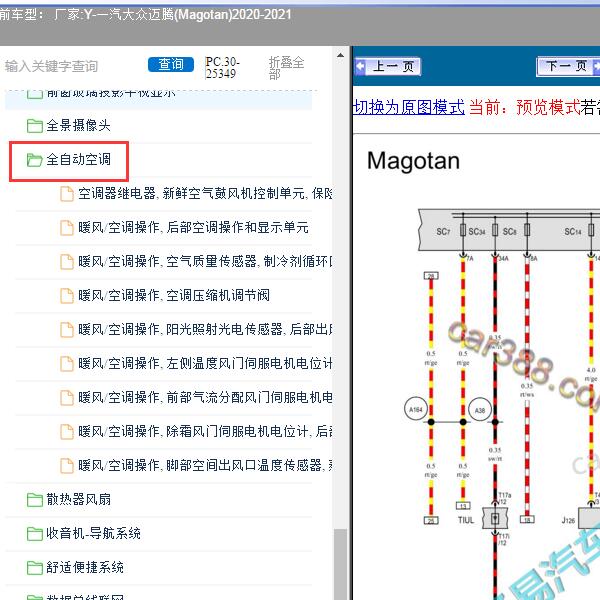Click page icon beside 后部空调操作和显示单元 entry
Image resolution: width=600 pixels, height=600 pixels.
(67, 228)
